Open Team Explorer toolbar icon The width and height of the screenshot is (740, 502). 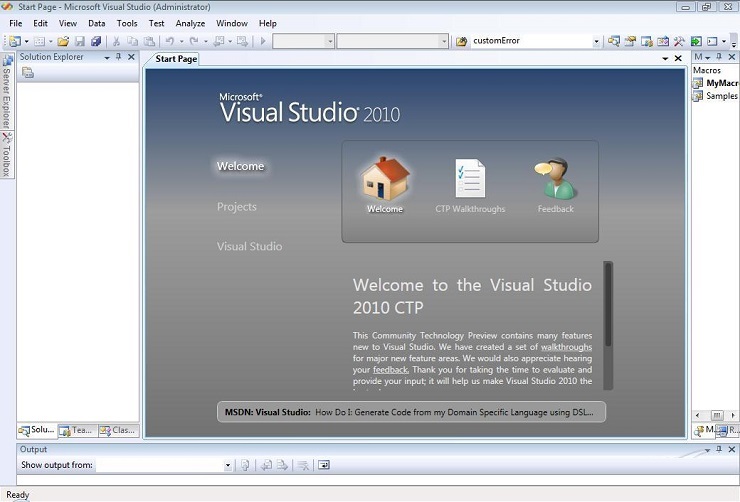coord(647,41)
